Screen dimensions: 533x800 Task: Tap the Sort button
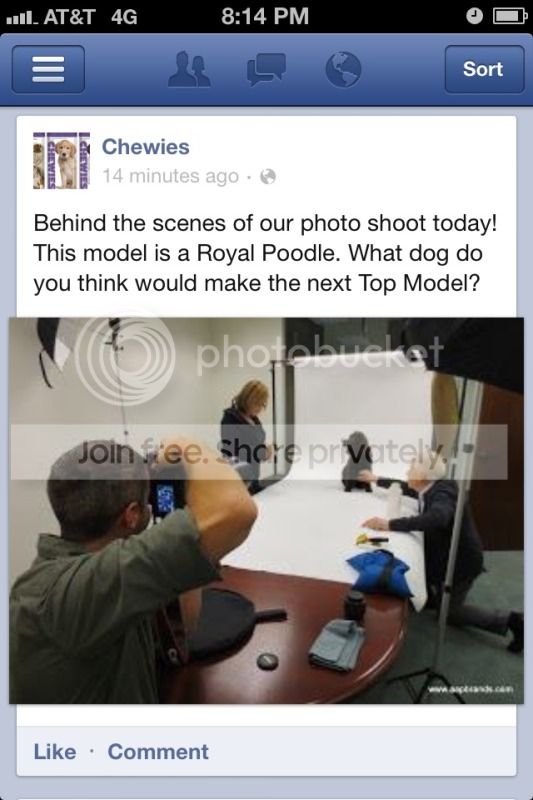click(484, 69)
